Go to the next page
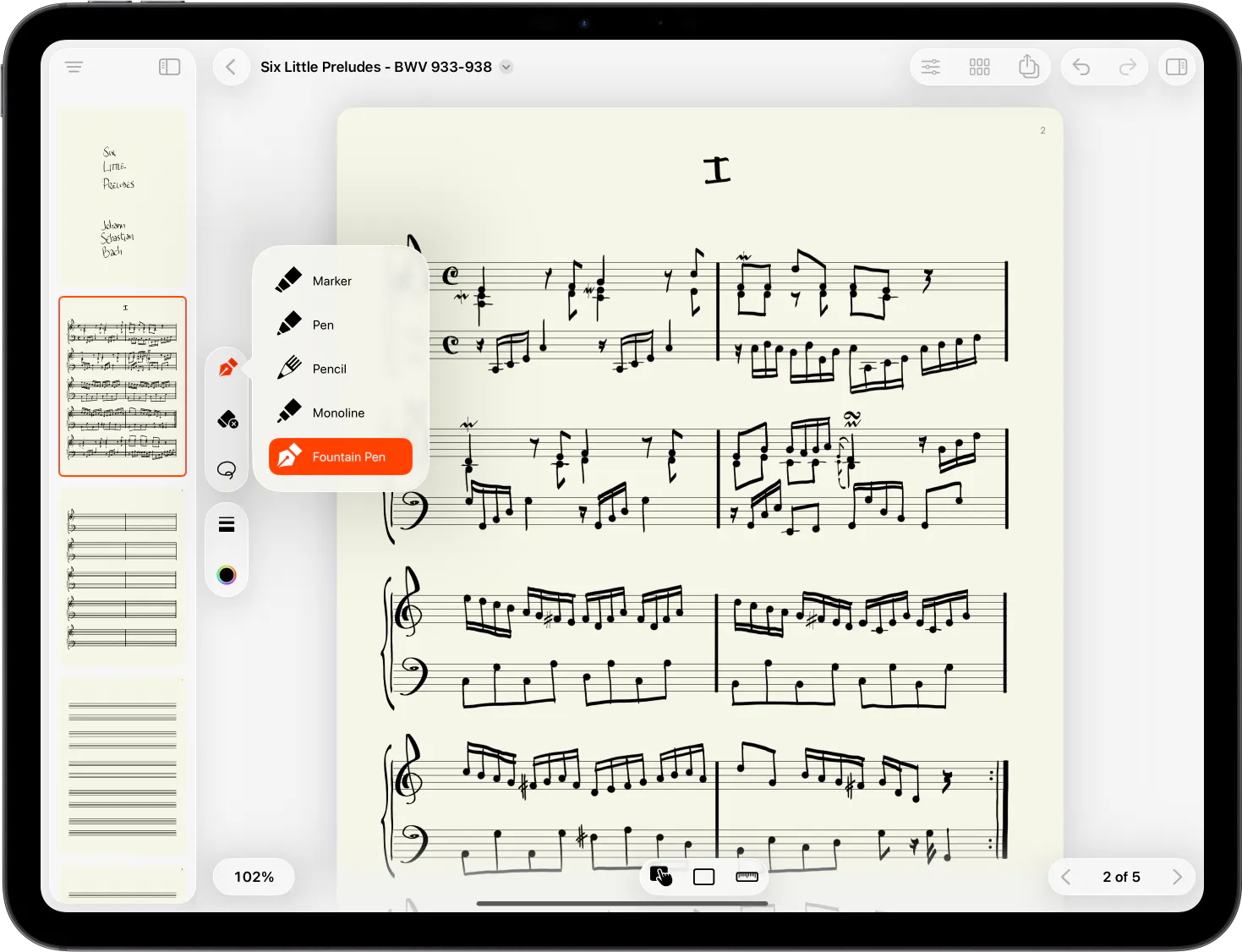 (1177, 877)
